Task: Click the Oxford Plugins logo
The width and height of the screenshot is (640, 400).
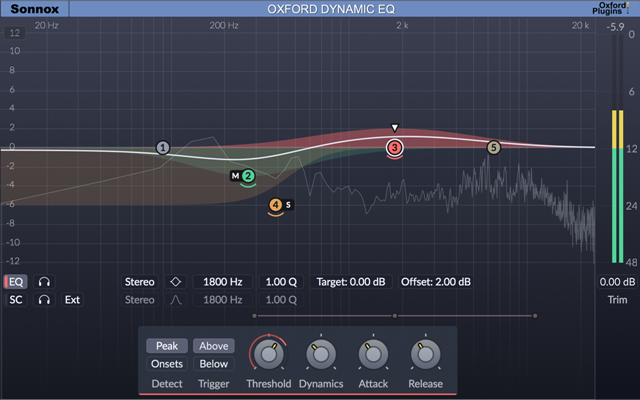Action: (x=611, y=8)
